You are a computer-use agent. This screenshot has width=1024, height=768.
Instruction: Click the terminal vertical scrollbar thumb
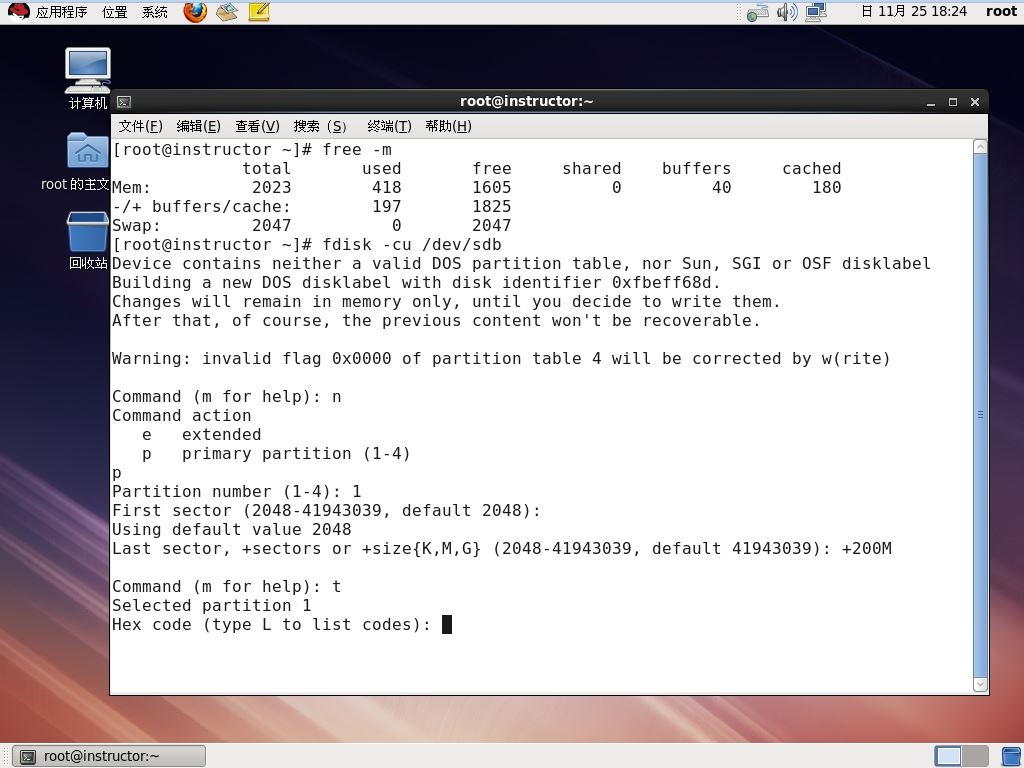coord(980,415)
